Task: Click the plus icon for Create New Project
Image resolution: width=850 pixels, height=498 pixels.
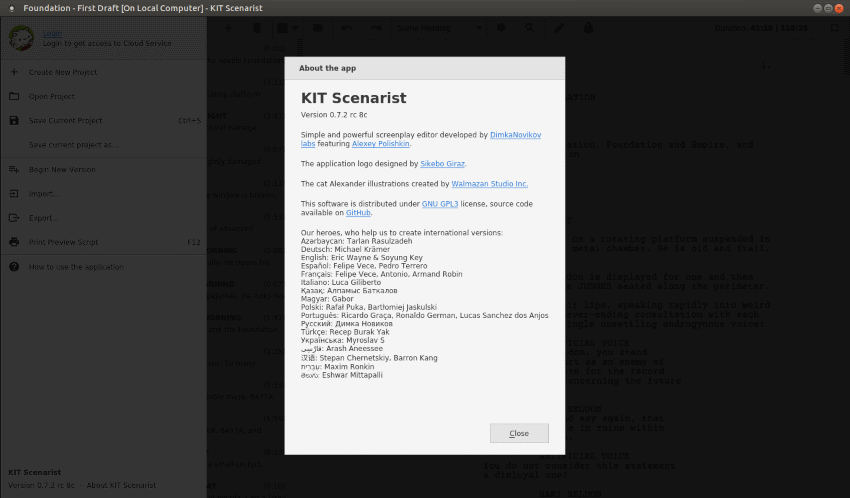Action: [x=14, y=73]
